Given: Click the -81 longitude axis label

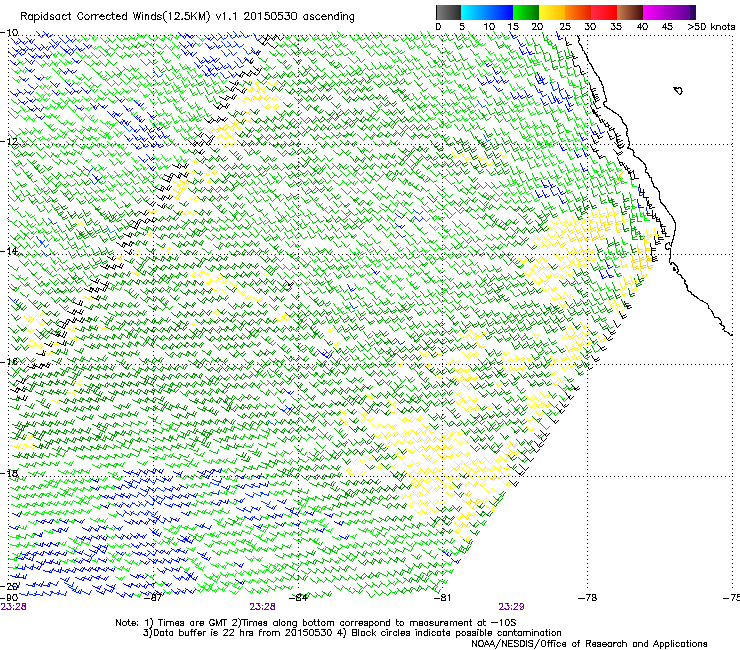Looking at the screenshot, I should click(442, 598).
